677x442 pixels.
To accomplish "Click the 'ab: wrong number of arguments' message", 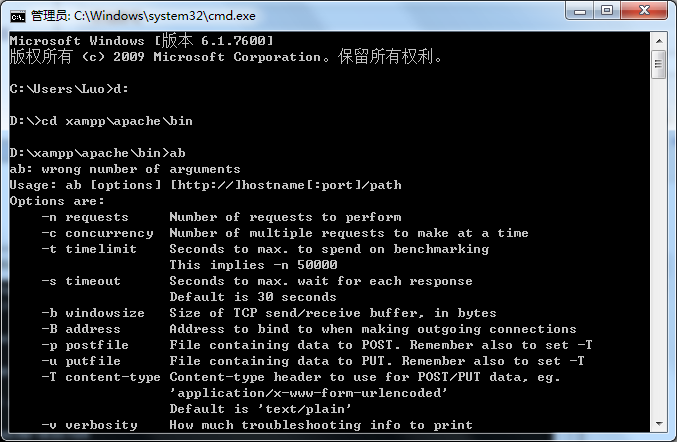I will pos(125,169).
